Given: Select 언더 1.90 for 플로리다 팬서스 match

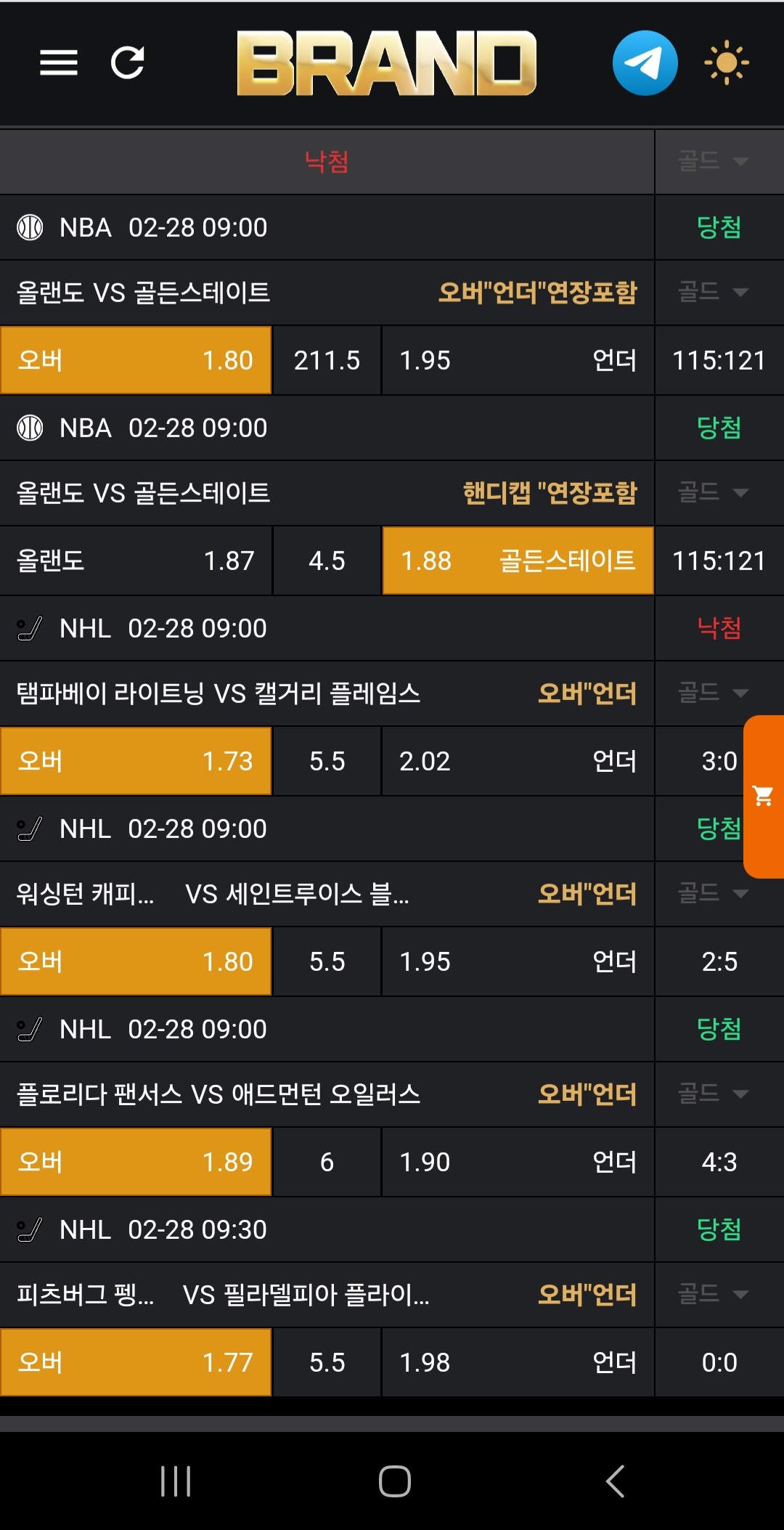Looking at the screenshot, I should (518, 1162).
